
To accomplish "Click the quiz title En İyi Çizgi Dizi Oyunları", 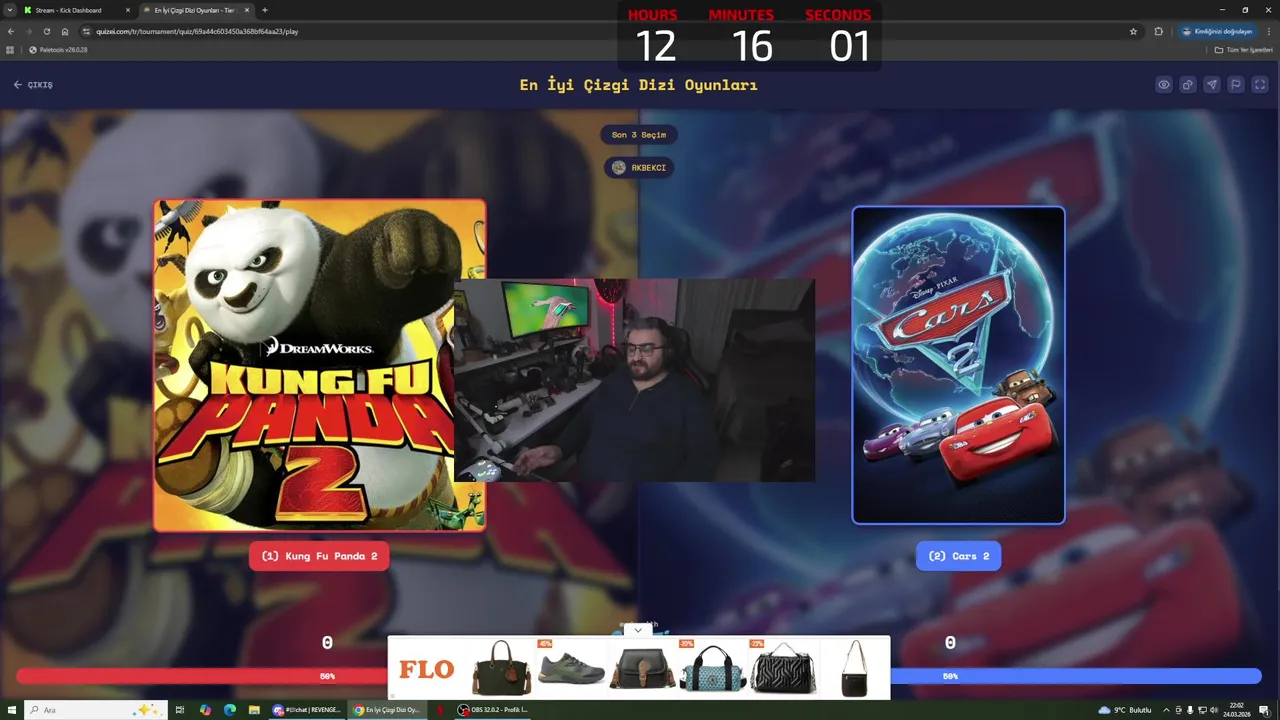I will pos(638,85).
